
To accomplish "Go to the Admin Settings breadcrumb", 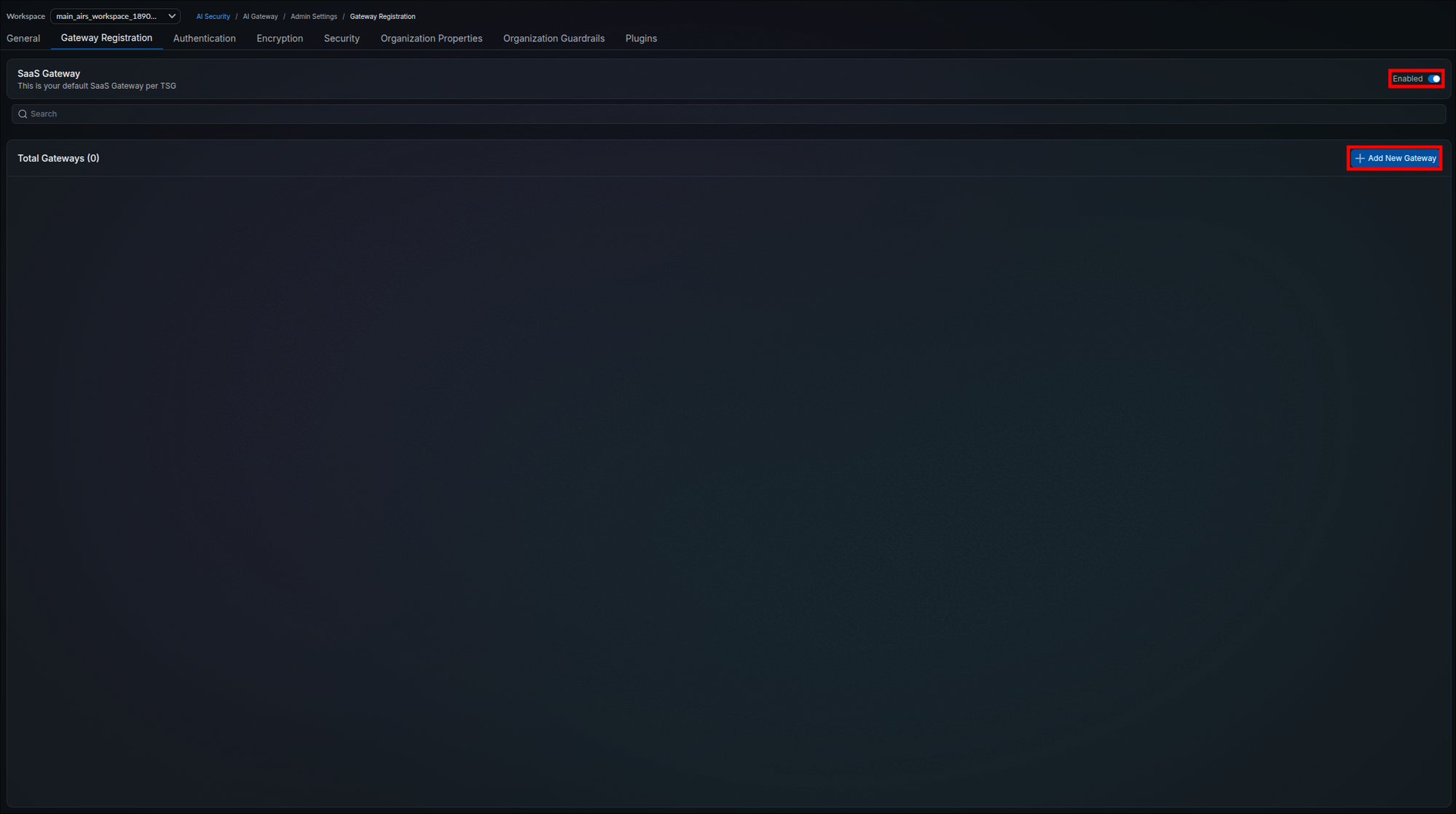I will coord(314,16).
